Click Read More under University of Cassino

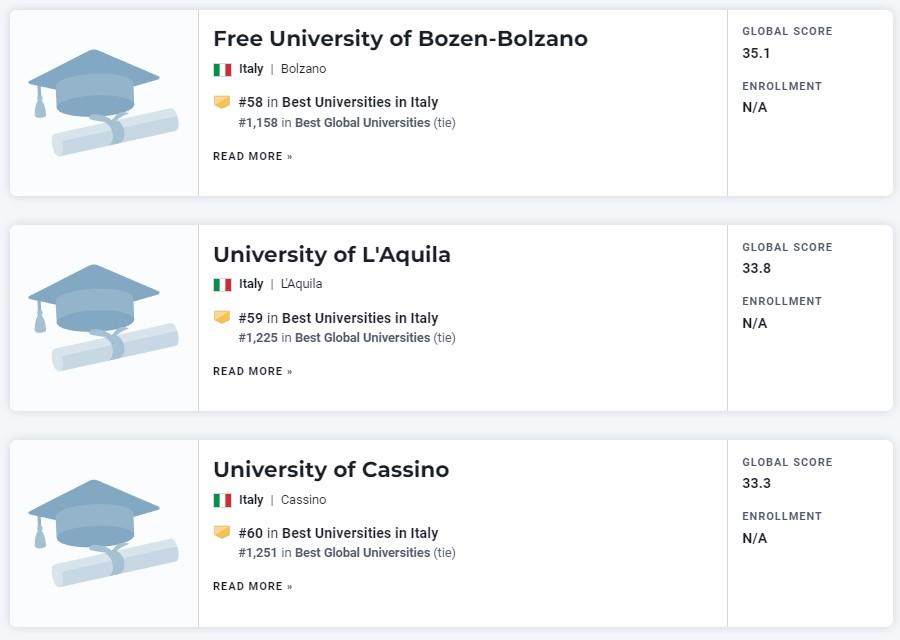click(x=253, y=586)
